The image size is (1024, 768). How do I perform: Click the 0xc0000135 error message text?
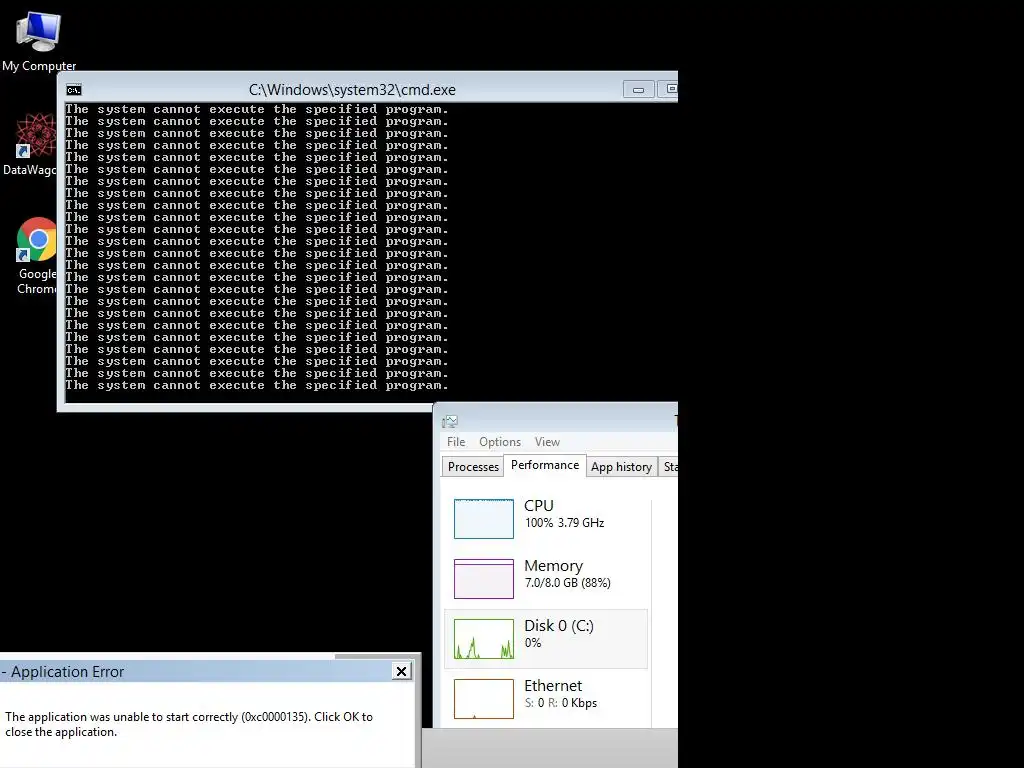189,724
